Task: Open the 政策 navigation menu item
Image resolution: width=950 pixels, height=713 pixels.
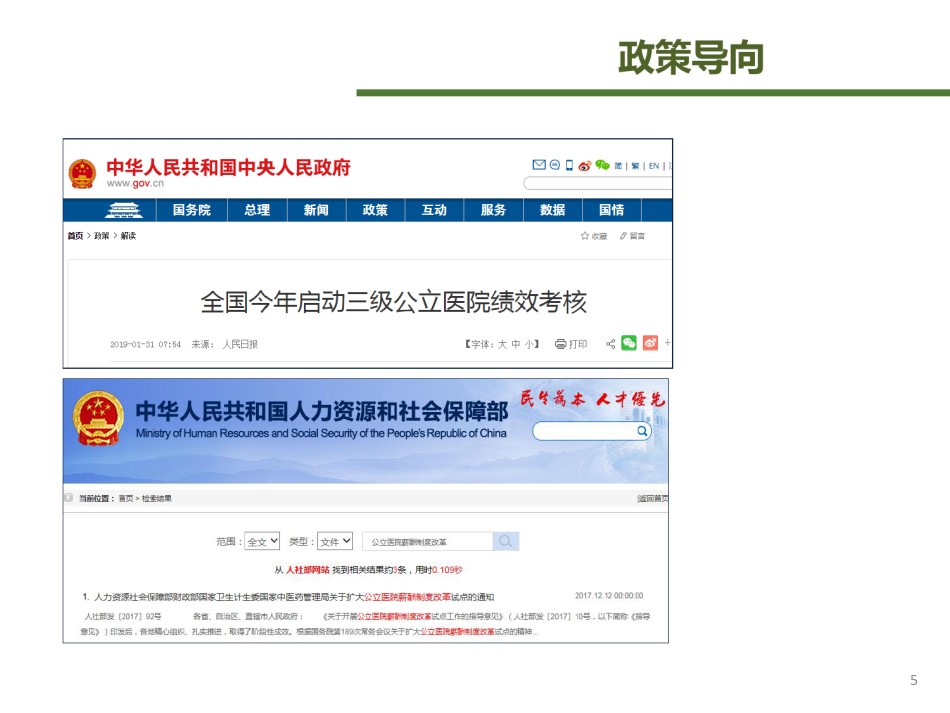Action: (x=375, y=210)
